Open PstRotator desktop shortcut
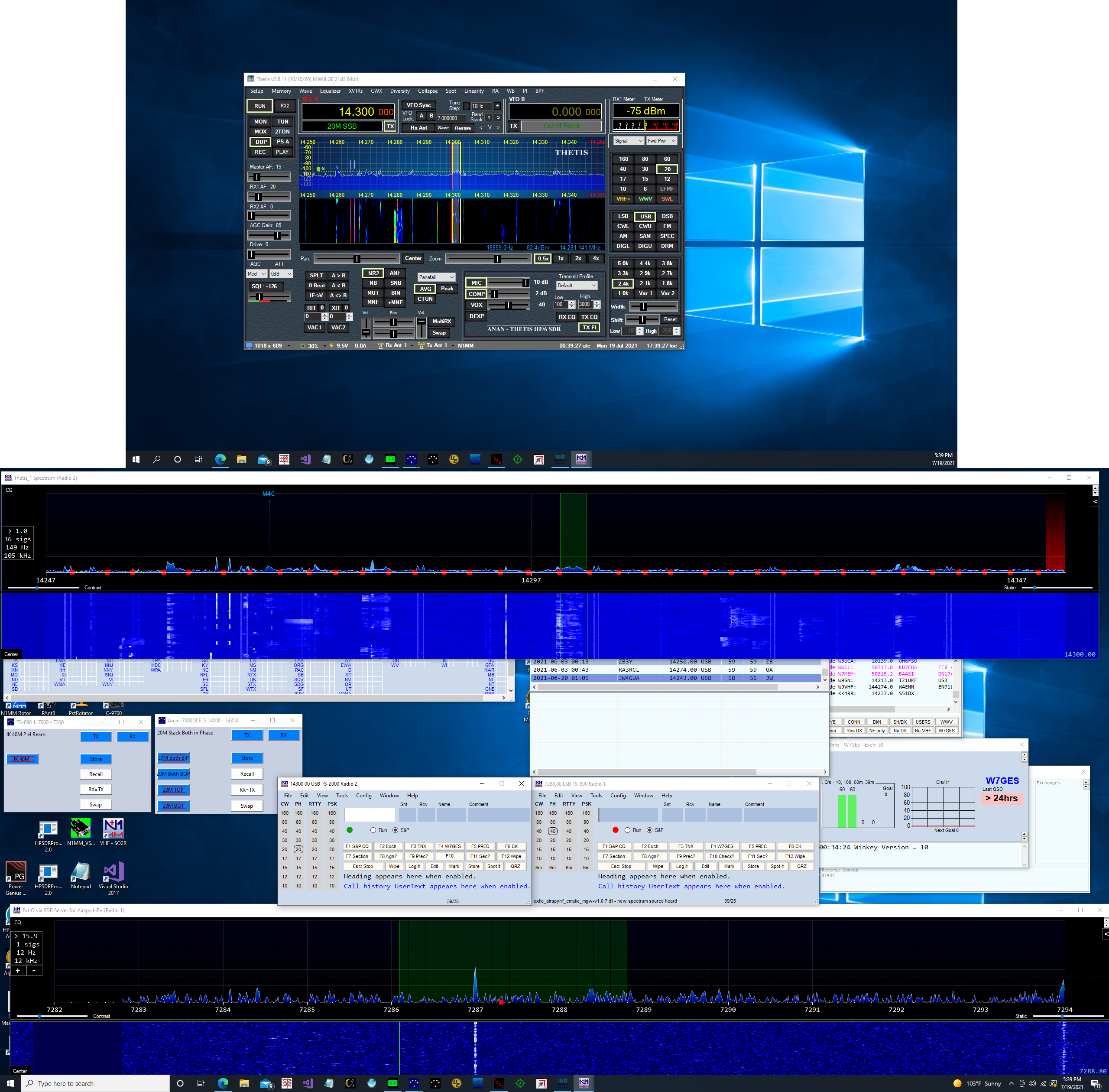The height and width of the screenshot is (1092, 1109). [81, 709]
